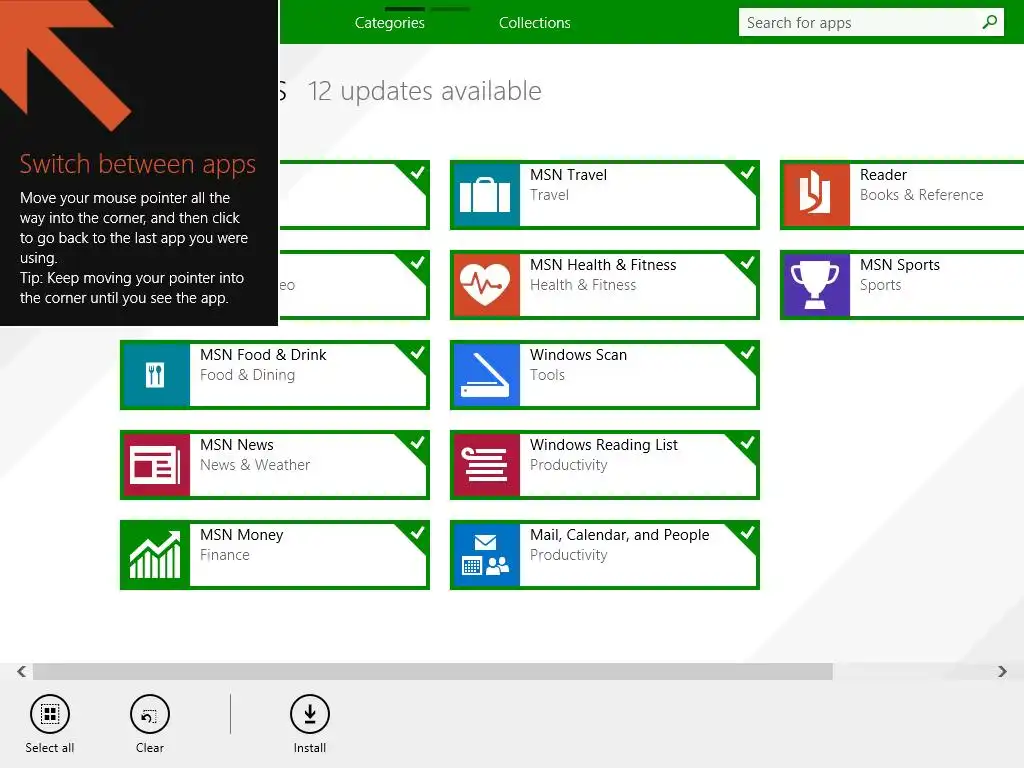Click the Switch between apps tip heading

[138, 164]
